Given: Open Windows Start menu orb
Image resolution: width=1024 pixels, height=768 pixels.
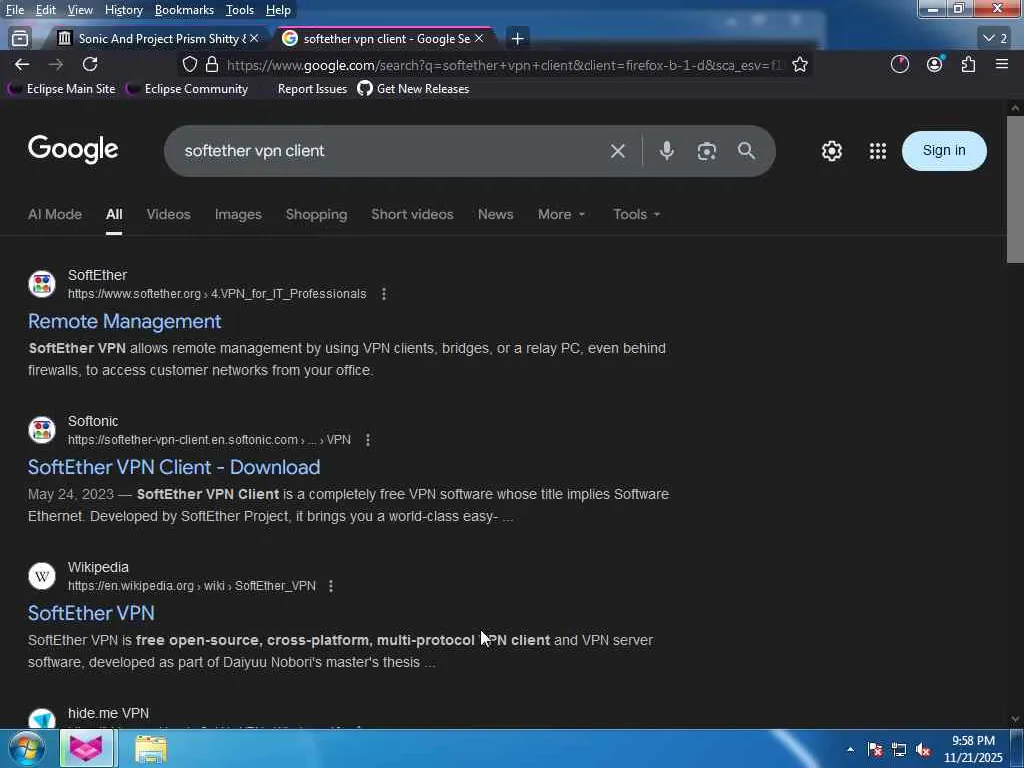Looking at the screenshot, I should pos(26,748).
